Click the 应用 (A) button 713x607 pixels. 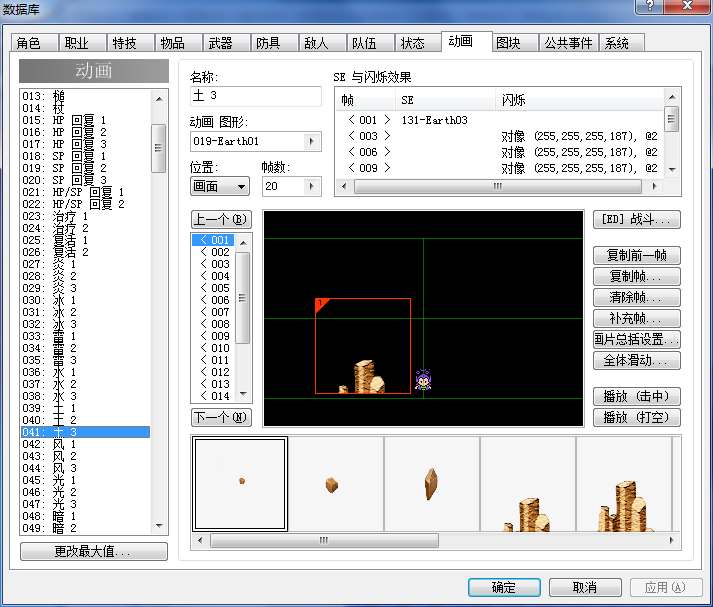tap(666, 587)
